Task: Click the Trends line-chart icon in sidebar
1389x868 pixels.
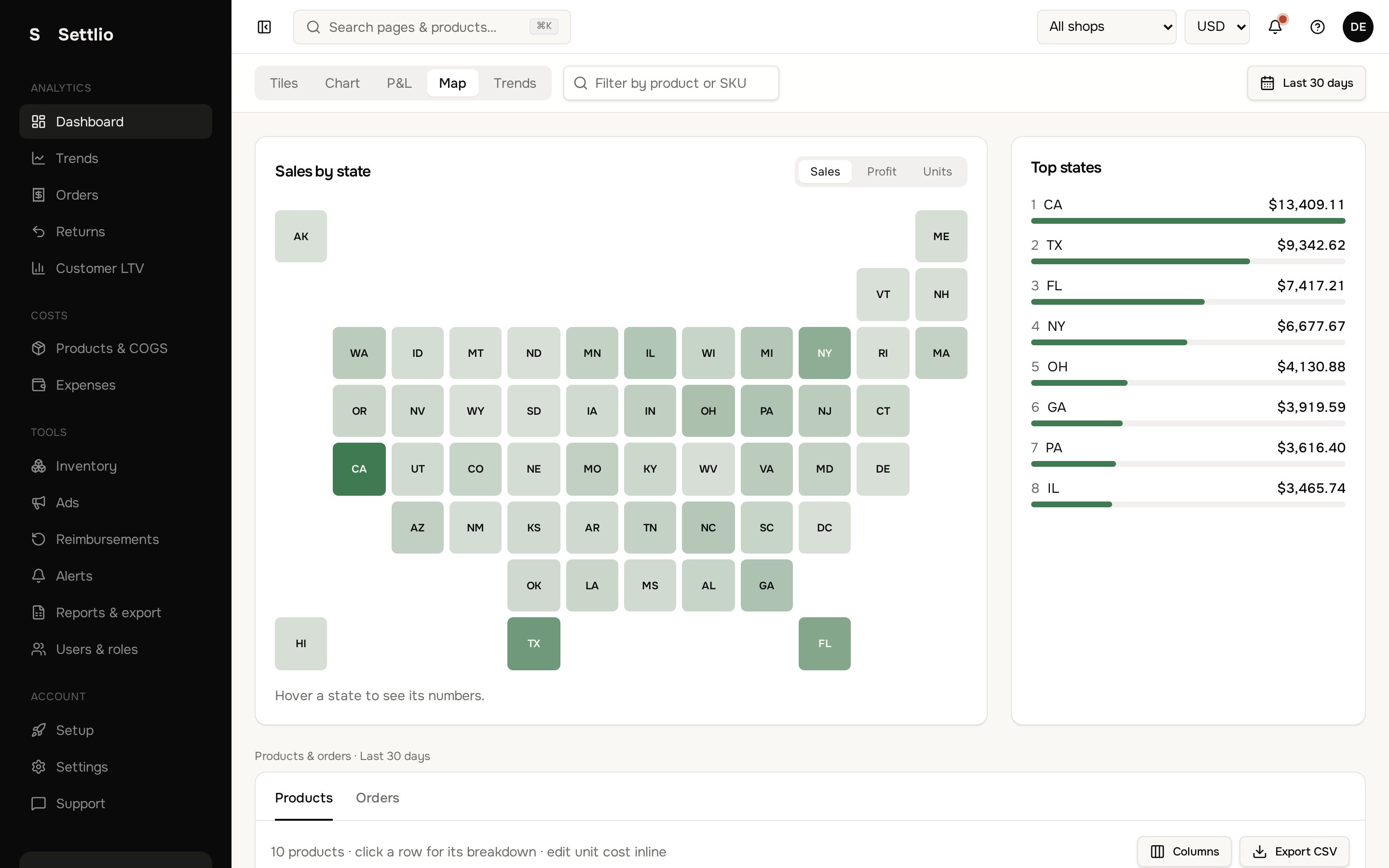Action: [39, 159]
